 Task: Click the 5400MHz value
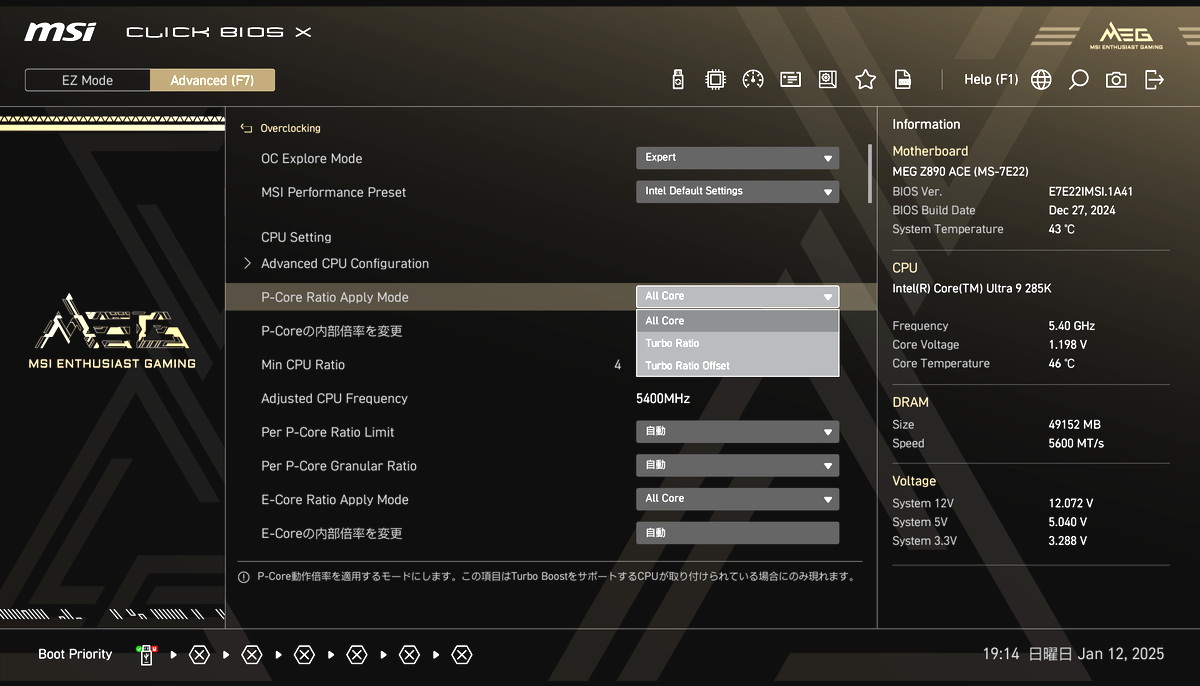[663, 398]
